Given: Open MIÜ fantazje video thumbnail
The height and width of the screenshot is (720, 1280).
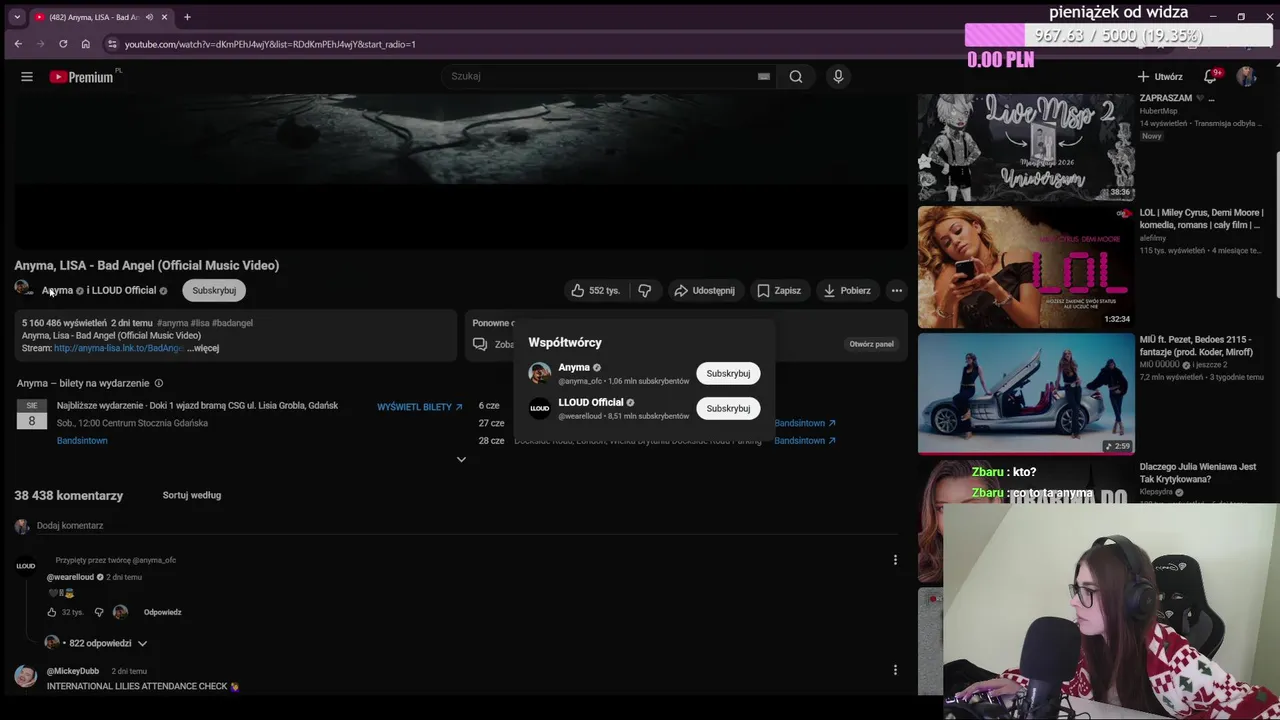Looking at the screenshot, I should (x=1026, y=393).
